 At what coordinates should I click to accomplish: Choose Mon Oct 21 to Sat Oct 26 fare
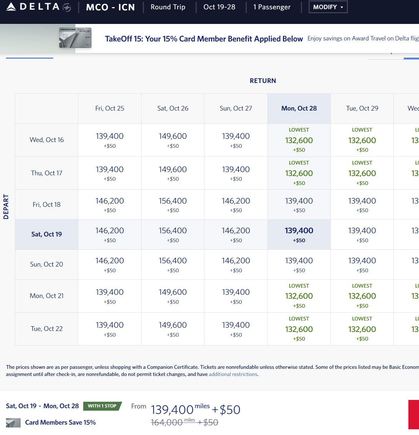pos(173,296)
